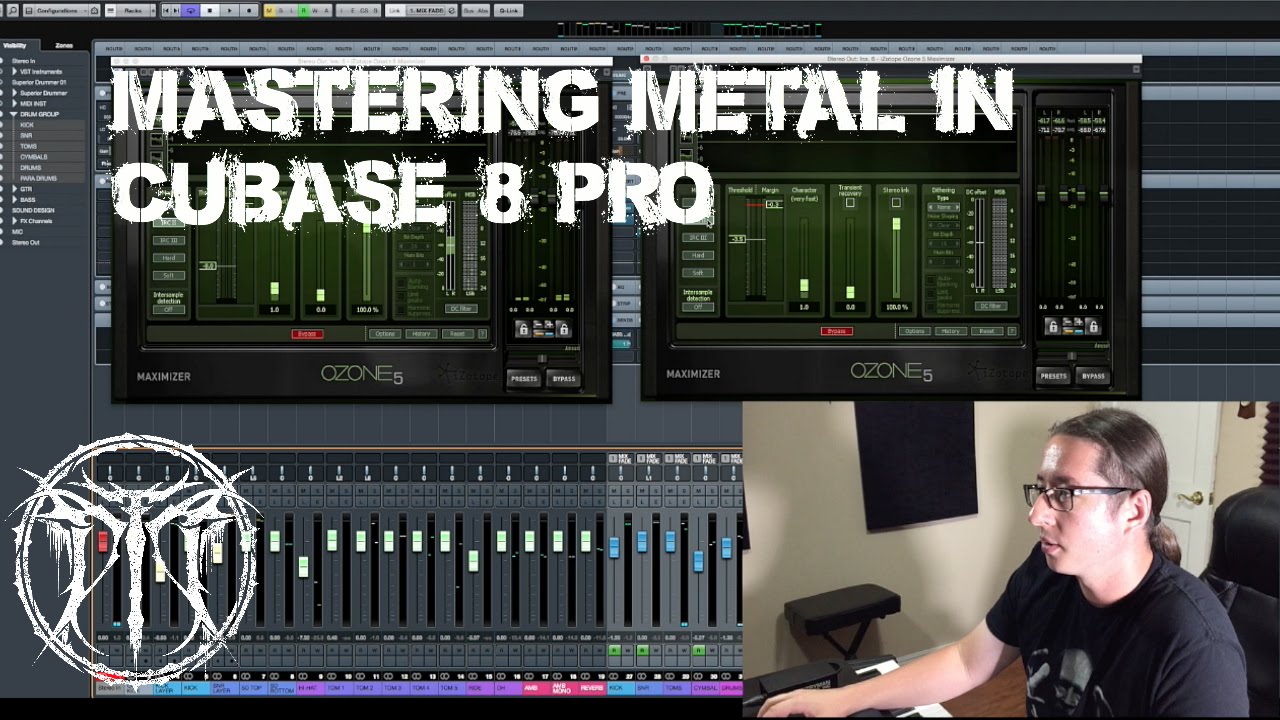Image resolution: width=1280 pixels, height=720 pixels.
Task: Toggle the green R read-all button
Action: [x=303, y=10]
